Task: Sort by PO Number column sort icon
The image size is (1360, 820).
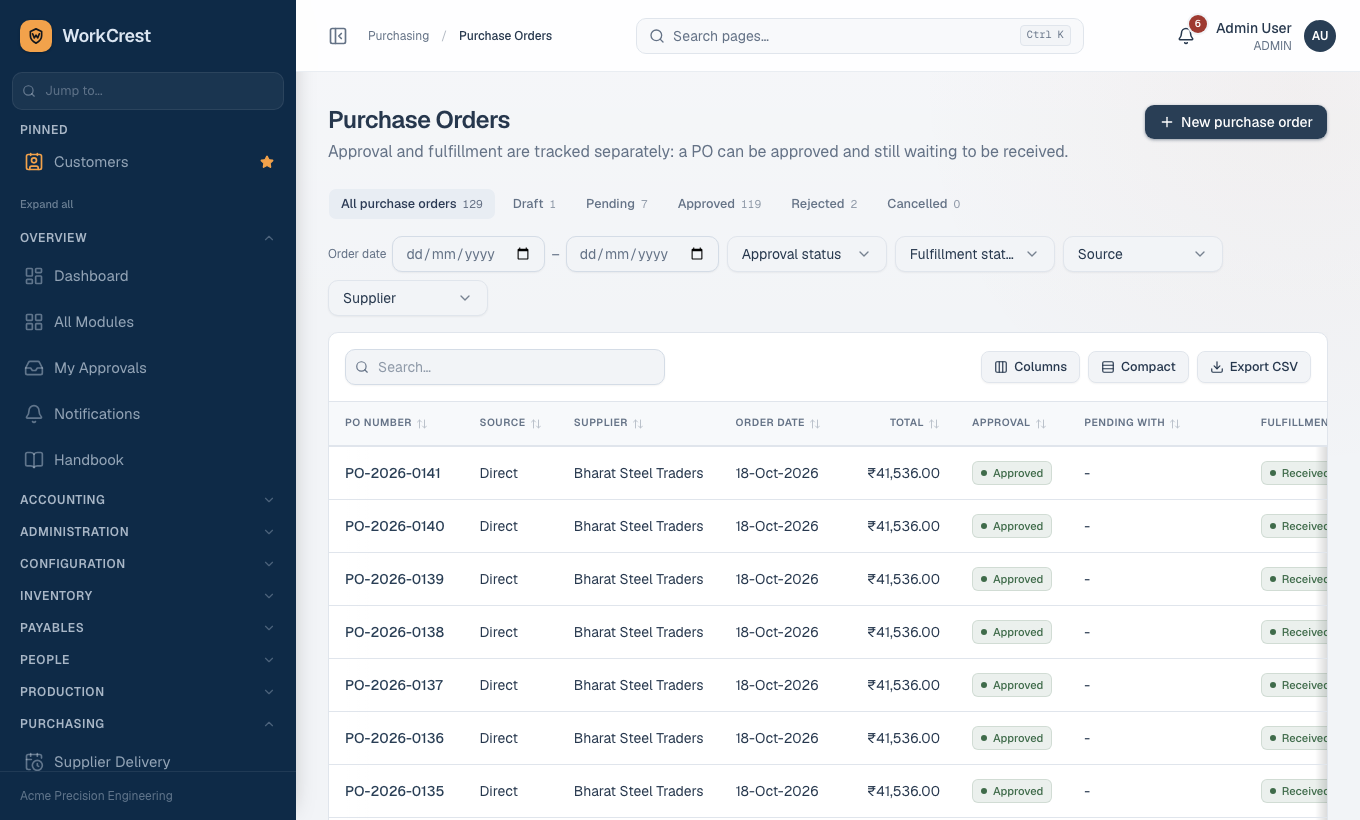Action: click(422, 423)
